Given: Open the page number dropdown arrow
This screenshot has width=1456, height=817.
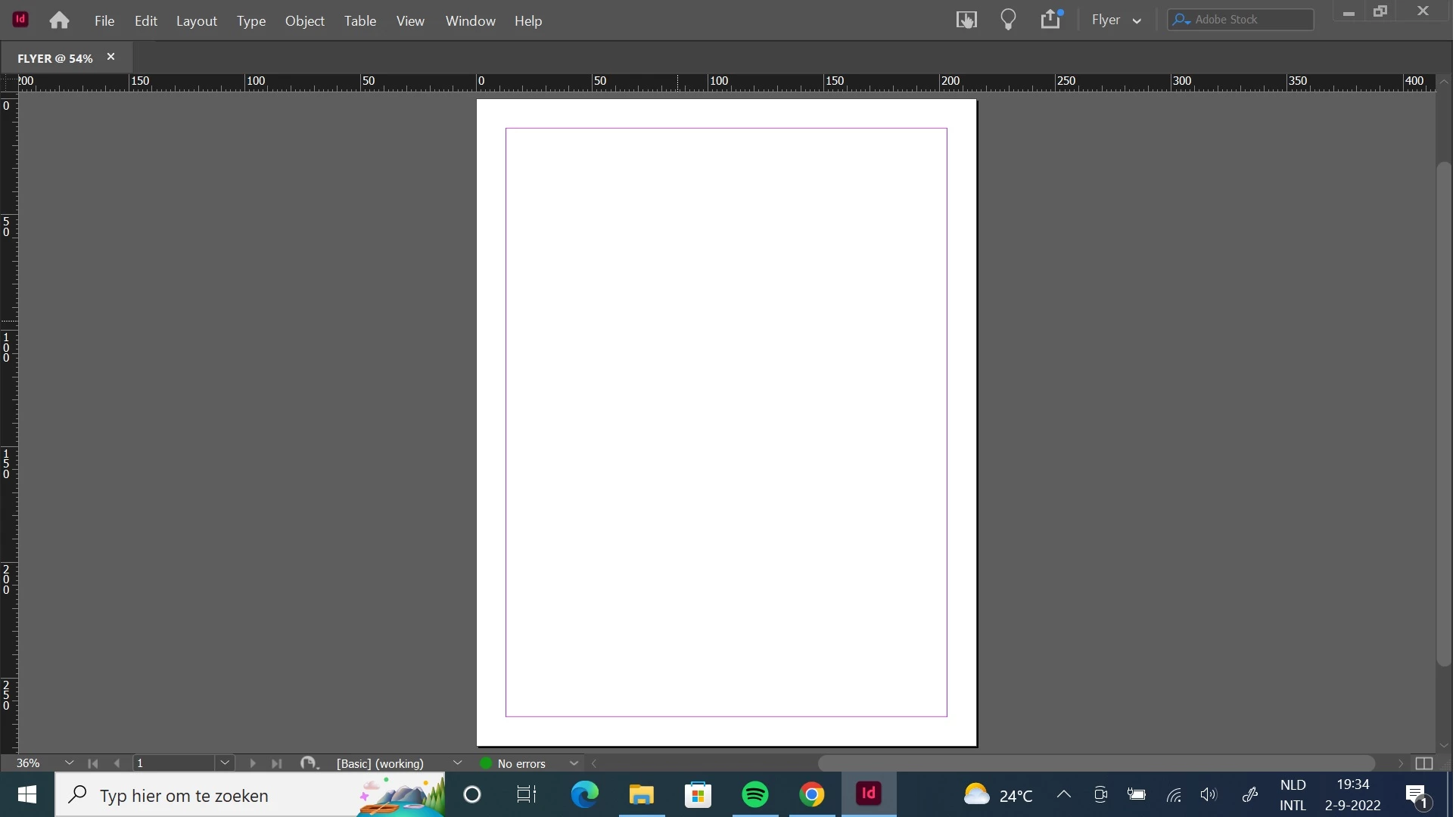Looking at the screenshot, I should point(226,763).
